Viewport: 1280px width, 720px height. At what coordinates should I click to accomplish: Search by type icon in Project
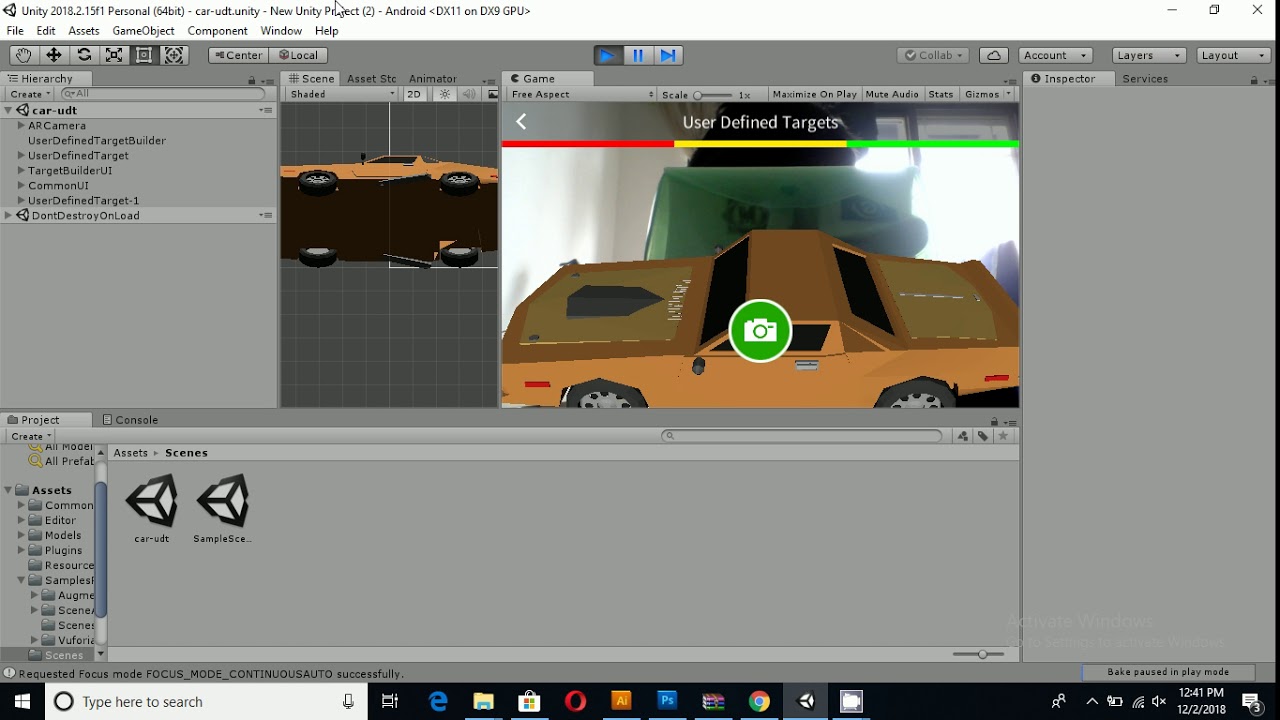point(963,436)
